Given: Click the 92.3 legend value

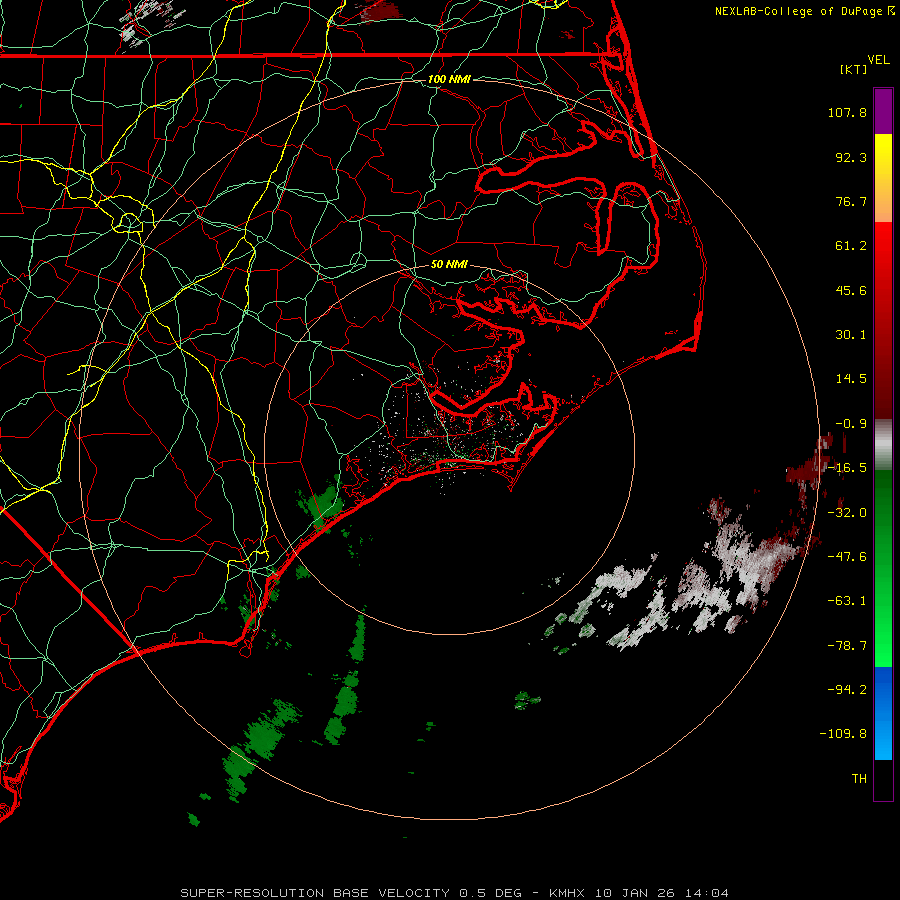Looking at the screenshot, I should [x=851, y=157].
